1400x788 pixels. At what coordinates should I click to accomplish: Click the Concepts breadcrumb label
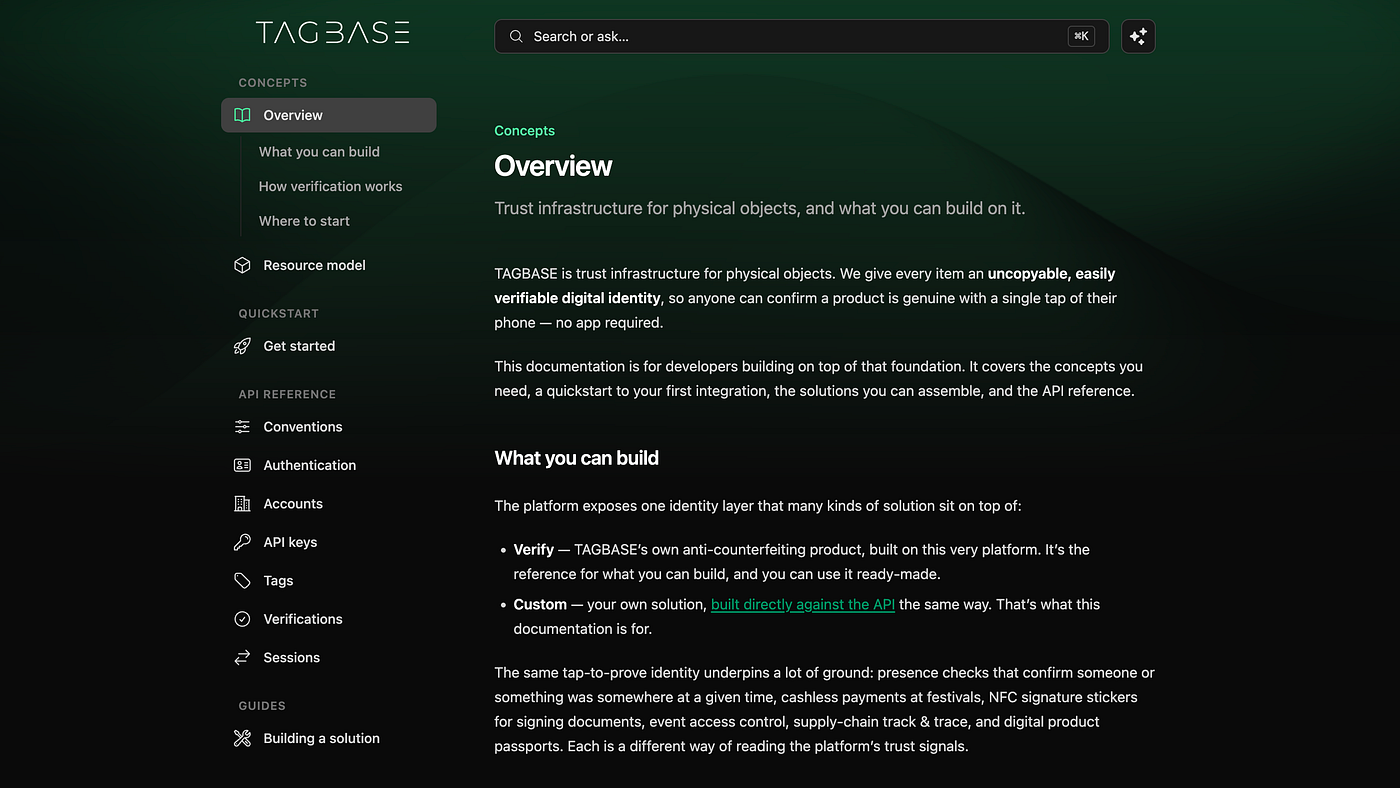click(x=524, y=131)
